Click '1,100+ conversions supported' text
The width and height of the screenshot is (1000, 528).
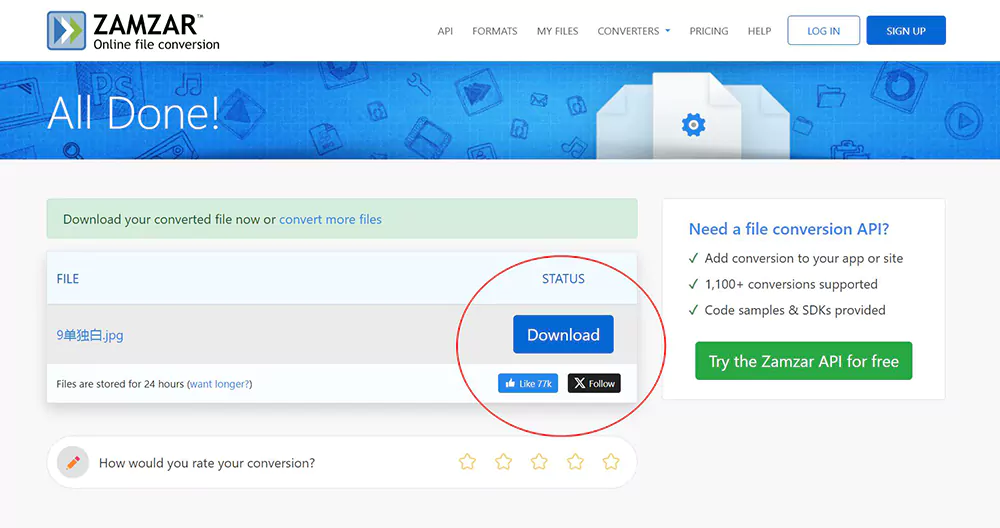point(791,284)
